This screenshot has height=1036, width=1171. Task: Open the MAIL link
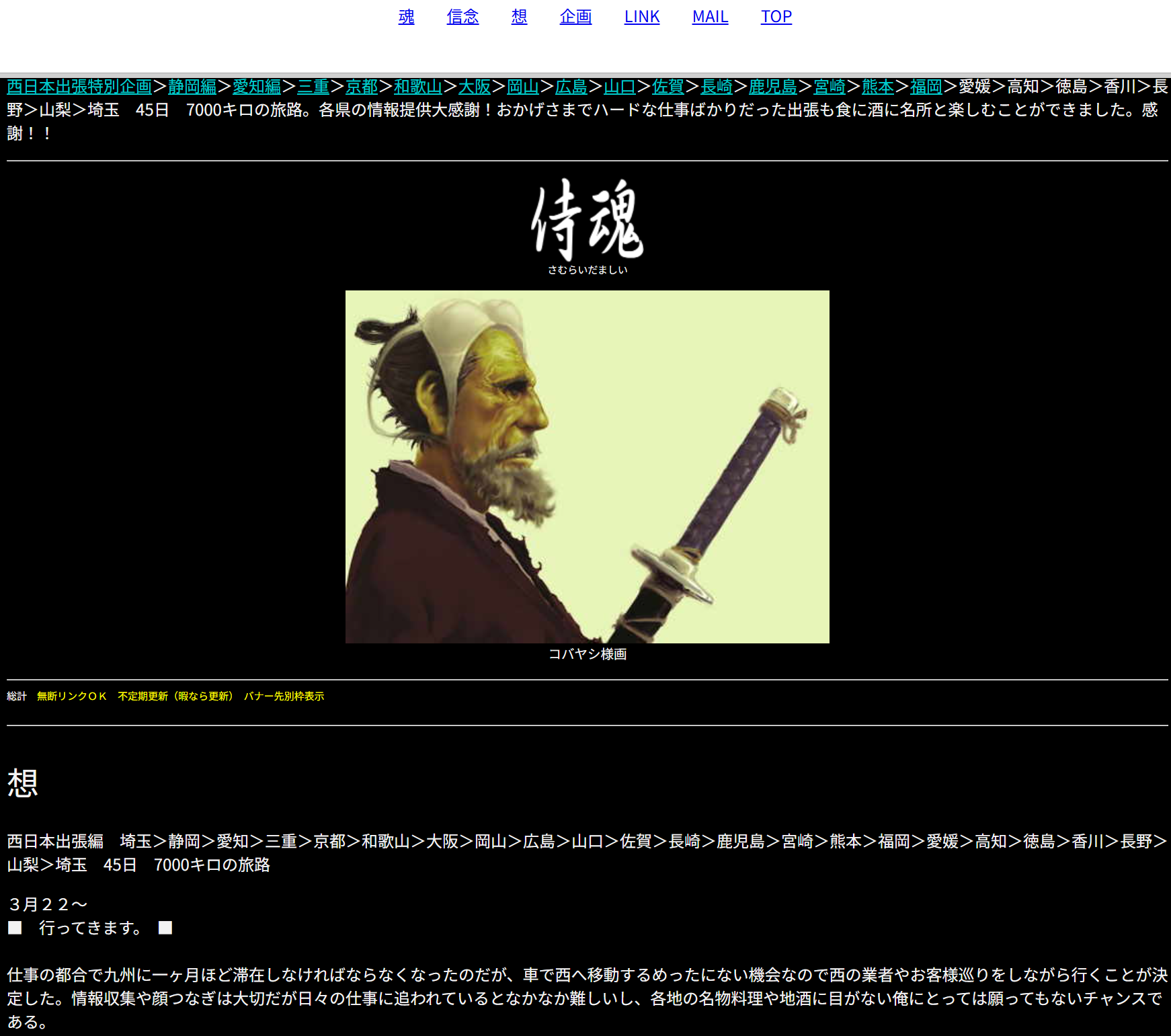(710, 17)
